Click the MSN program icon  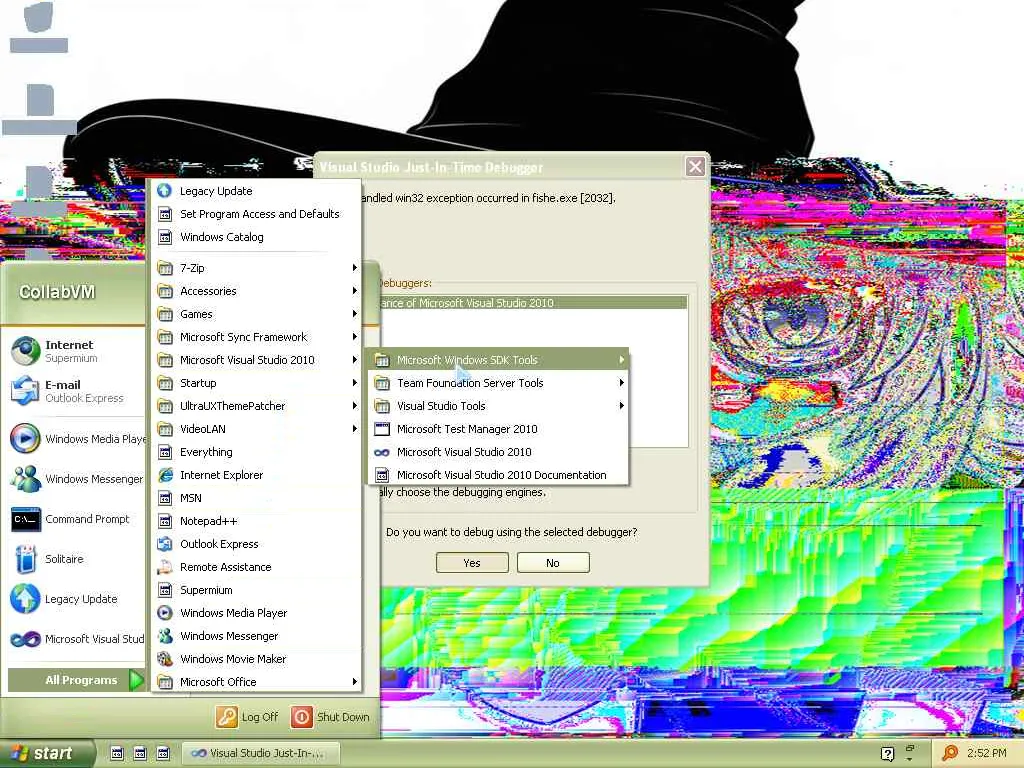[x=165, y=498]
